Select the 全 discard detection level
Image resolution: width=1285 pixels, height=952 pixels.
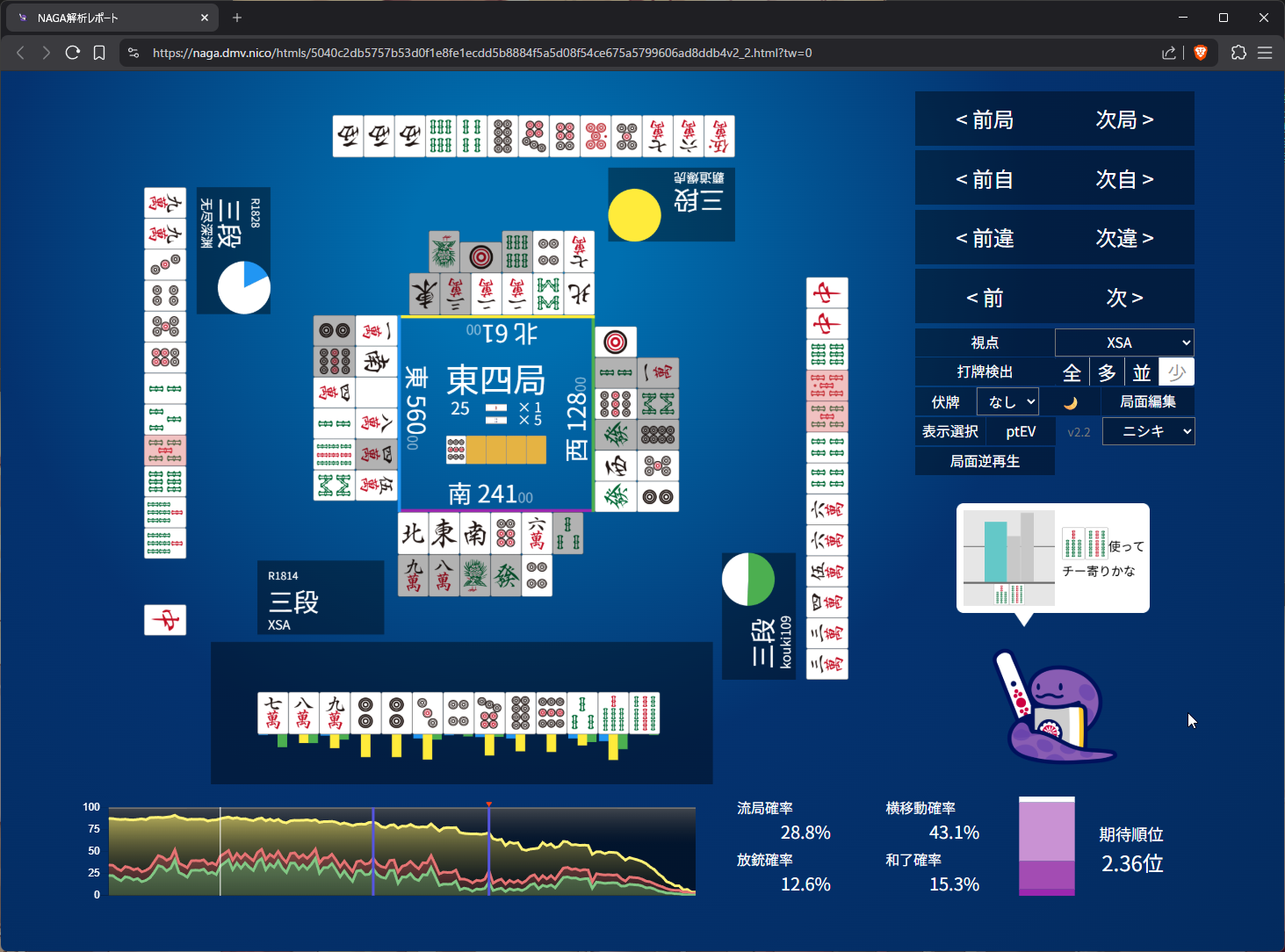tap(1072, 372)
